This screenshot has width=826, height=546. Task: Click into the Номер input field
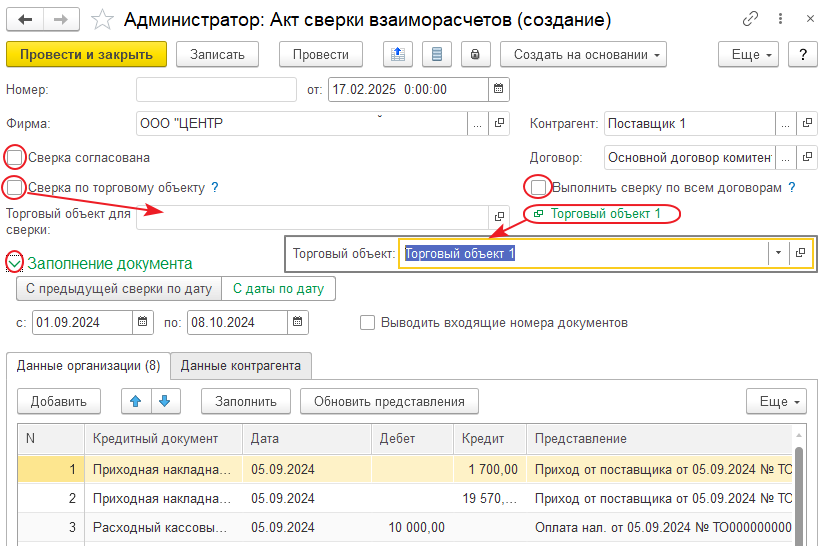click(216, 90)
